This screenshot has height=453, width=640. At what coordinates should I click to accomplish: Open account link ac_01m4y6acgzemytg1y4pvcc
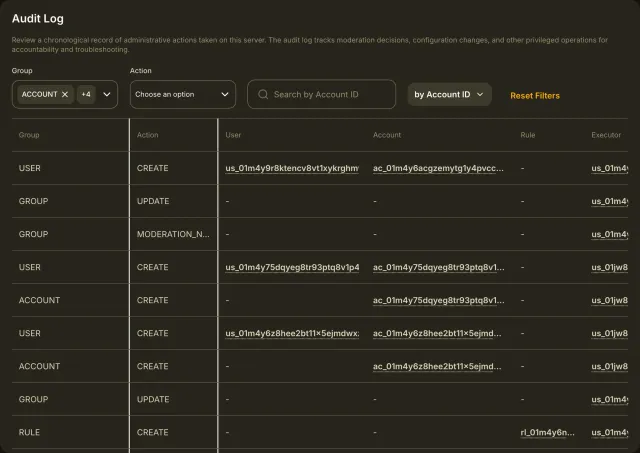tap(438, 168)
